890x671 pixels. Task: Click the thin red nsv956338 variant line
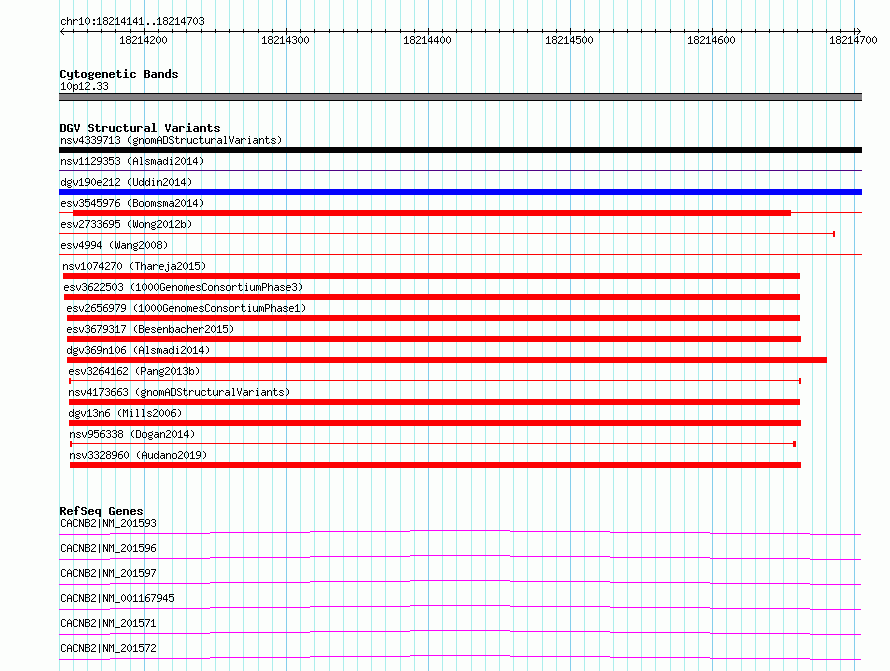tap(433, 444)
